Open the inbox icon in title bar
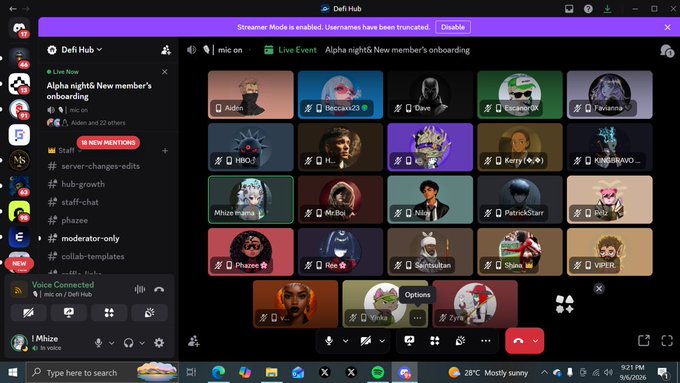This screenshot has height=383, width=680. click(569, 9)
